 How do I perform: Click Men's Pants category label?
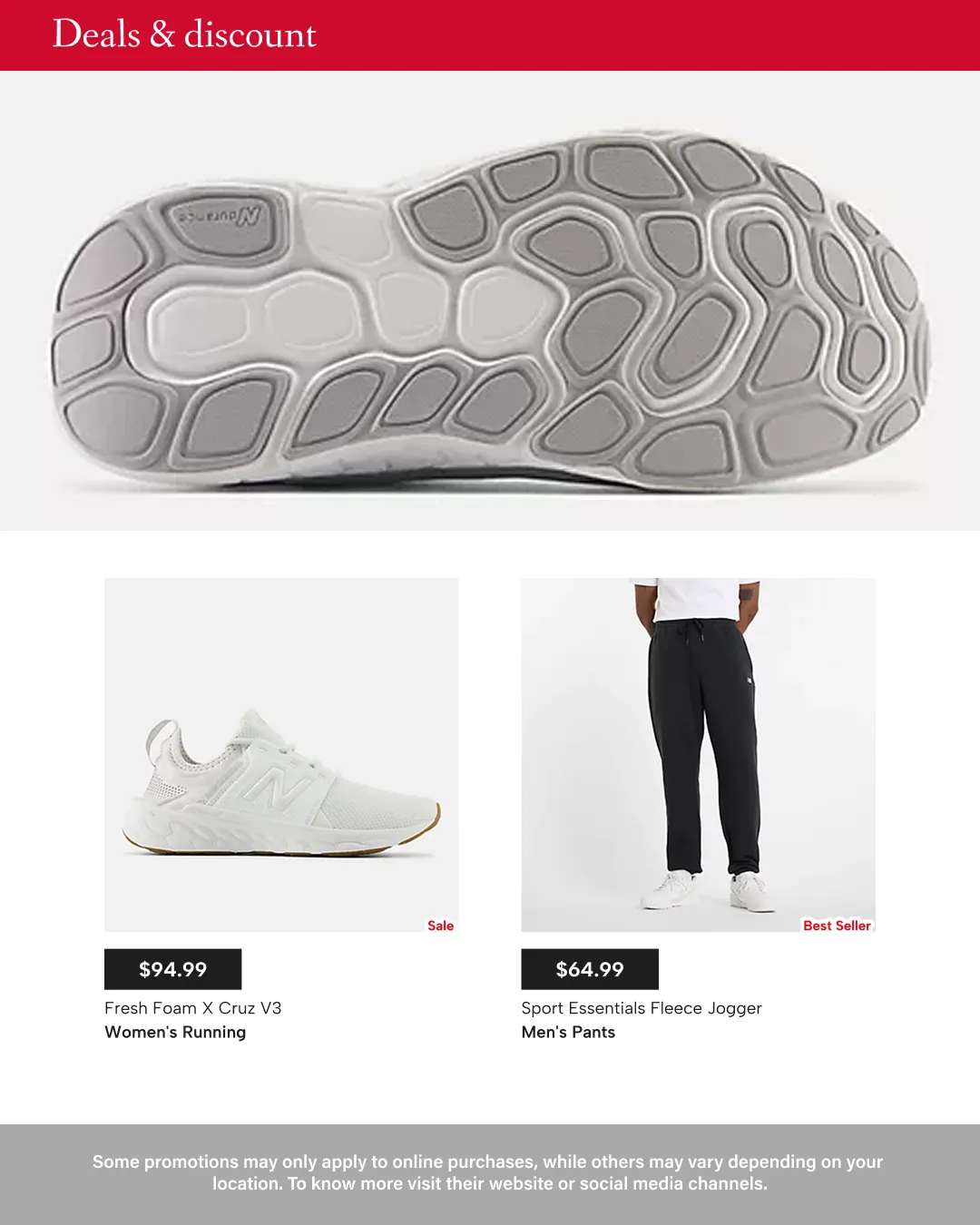coord(568,1032)
